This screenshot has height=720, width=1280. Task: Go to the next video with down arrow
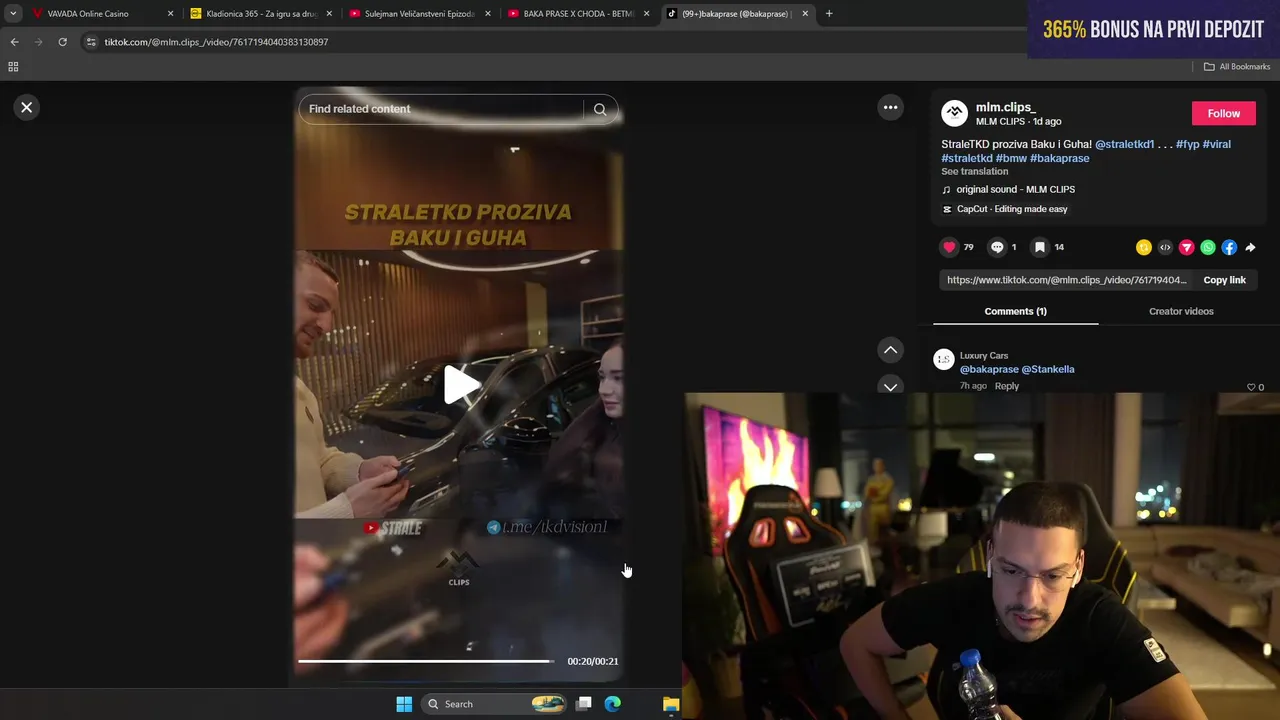click(x=890, y=386)
